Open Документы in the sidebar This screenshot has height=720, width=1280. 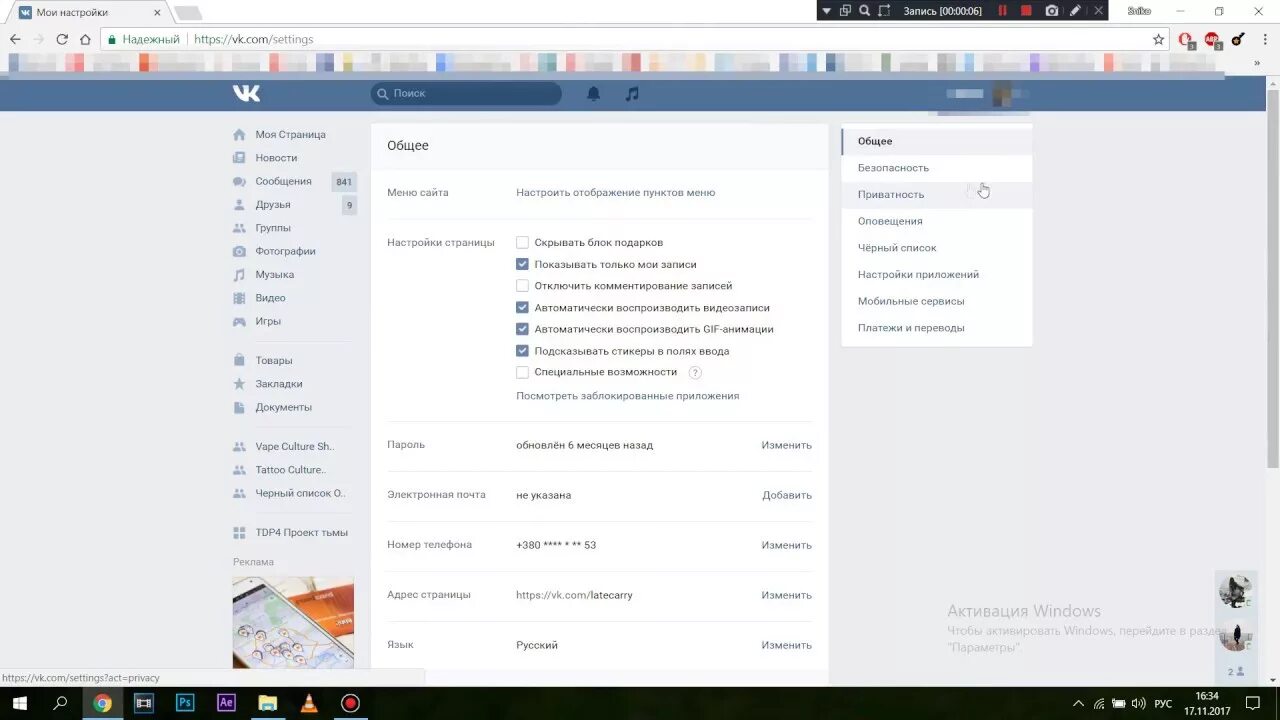tap(283, 407)
